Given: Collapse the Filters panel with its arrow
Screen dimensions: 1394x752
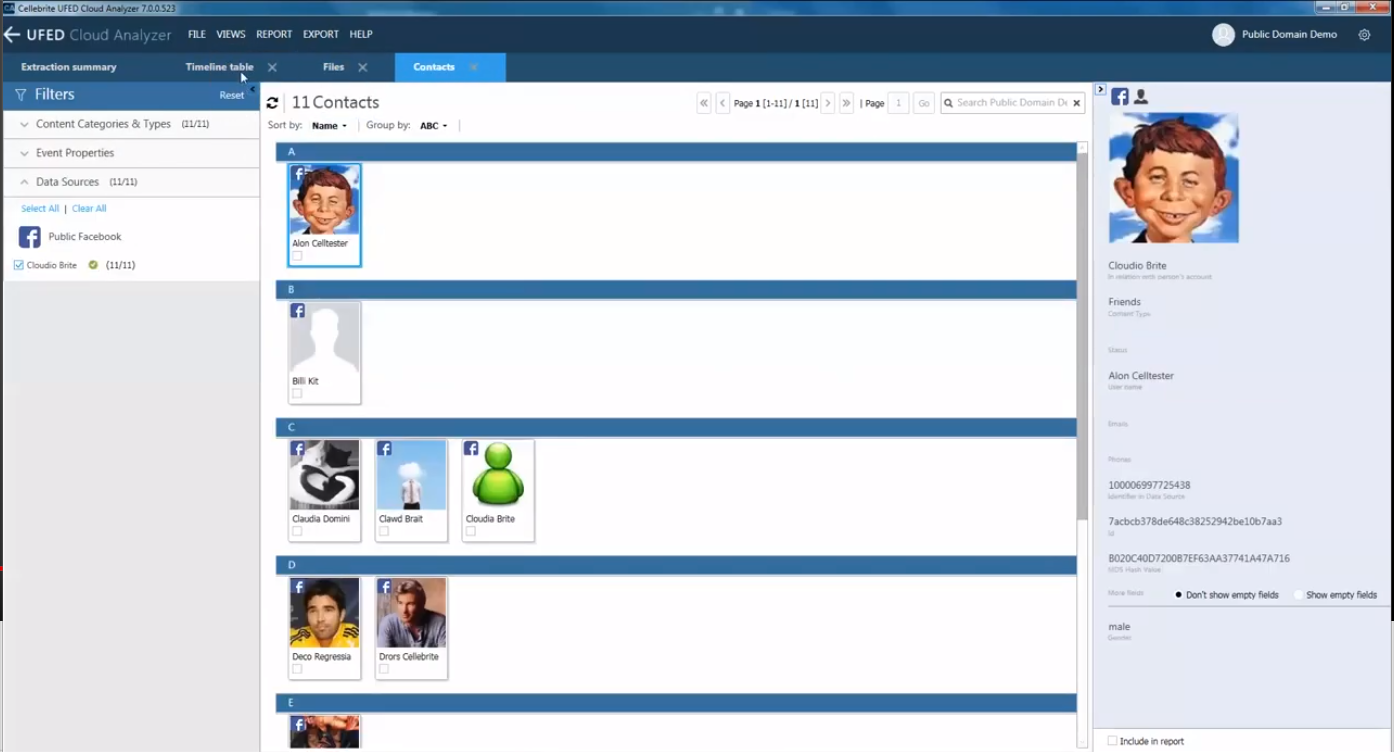Looking at the screenshot, I should pos(252,89).
